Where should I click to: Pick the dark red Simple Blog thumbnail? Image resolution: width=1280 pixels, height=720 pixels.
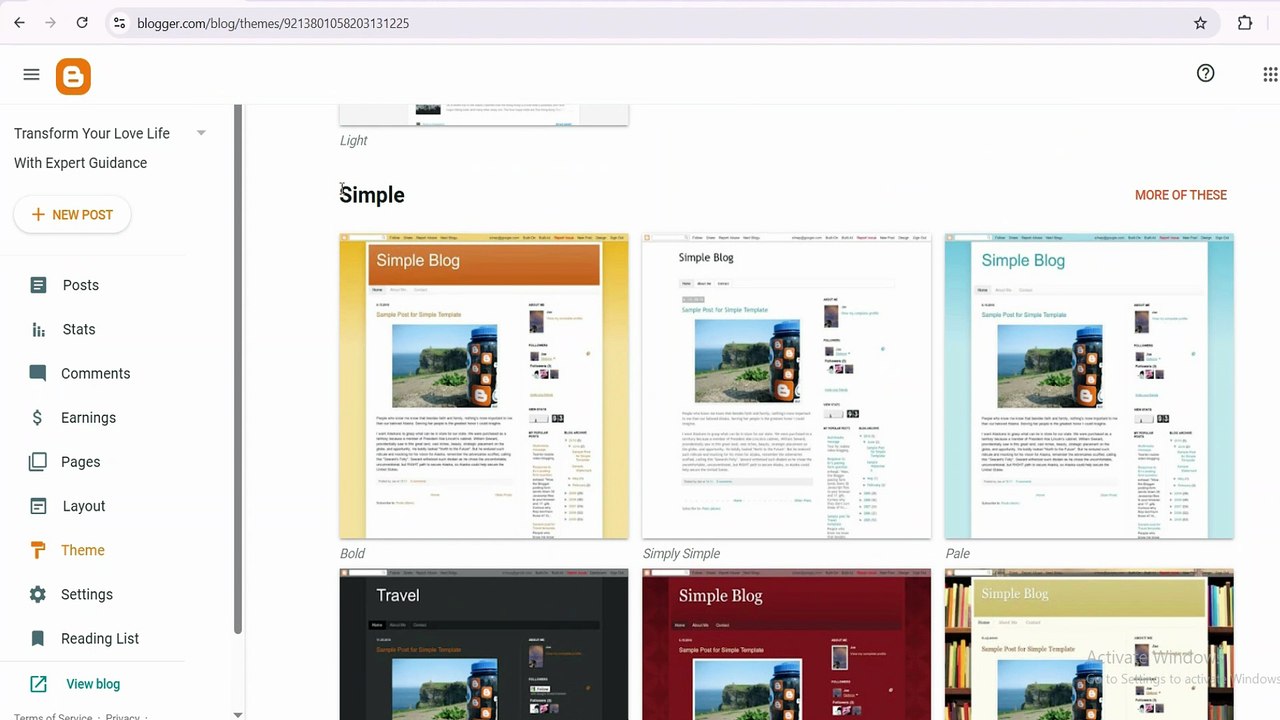click(x=786, y=644)
